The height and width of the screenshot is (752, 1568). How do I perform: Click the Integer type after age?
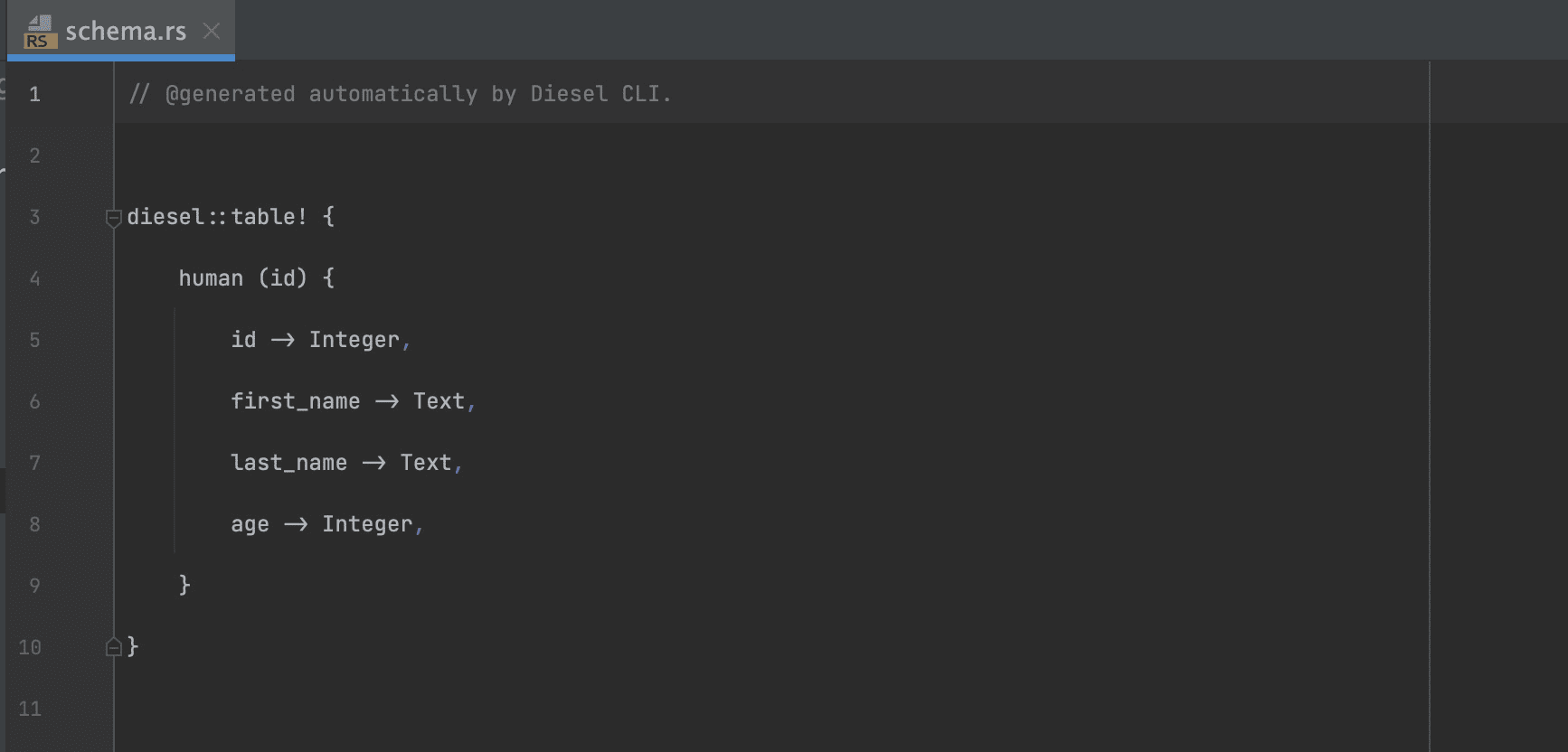tap(367, 524)
